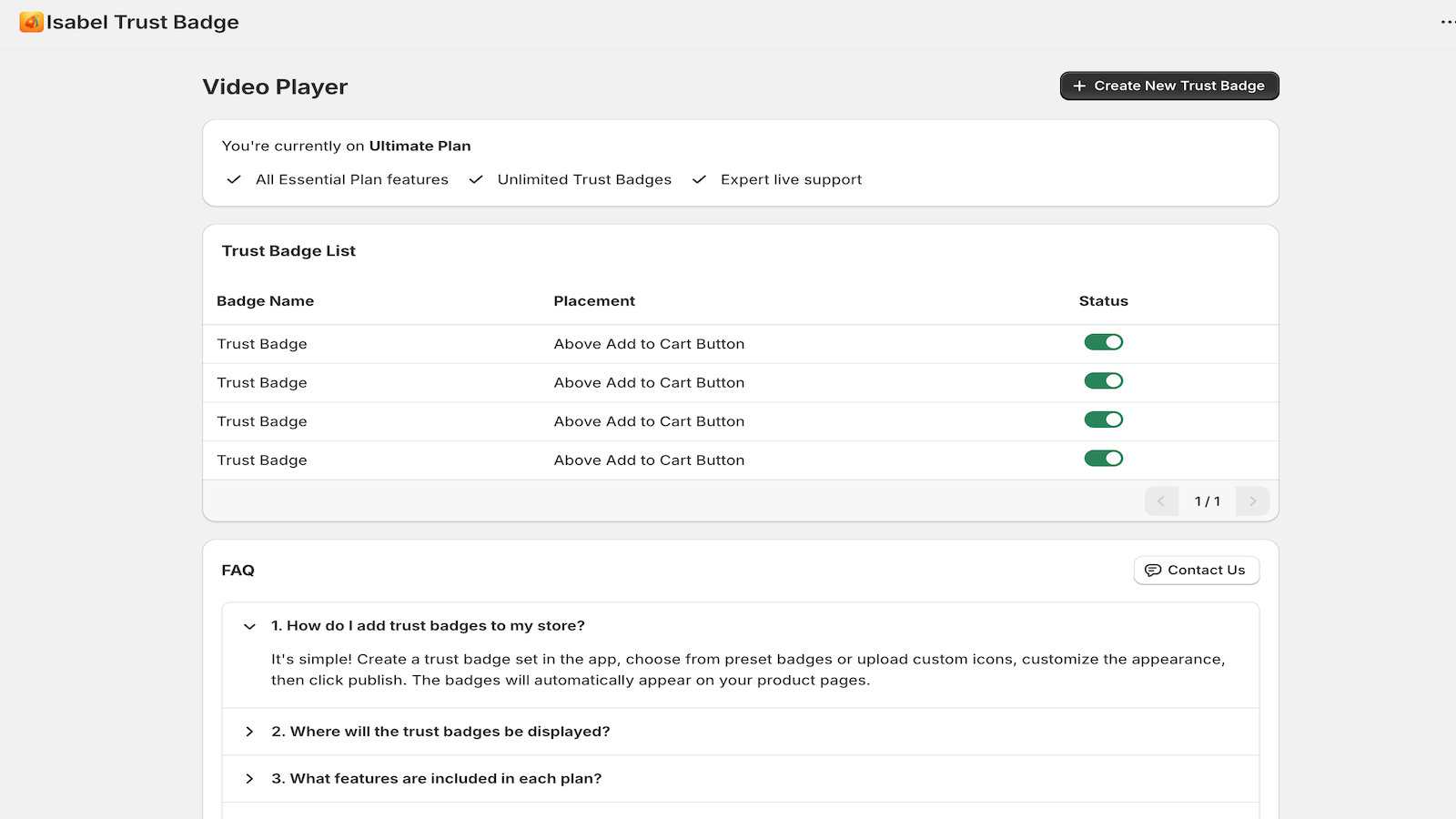This screenshot has width=1456, height=819.
Task: Disable the status toggle of the first Trust Badge
Action: (x=1104, y=342)
